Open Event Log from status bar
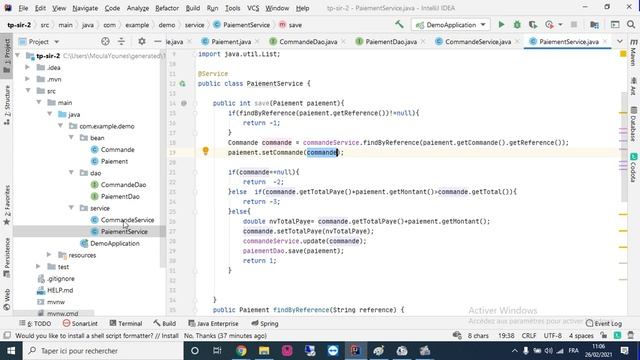The width and height of the screenshot is (640, 360). coord(604,323)
